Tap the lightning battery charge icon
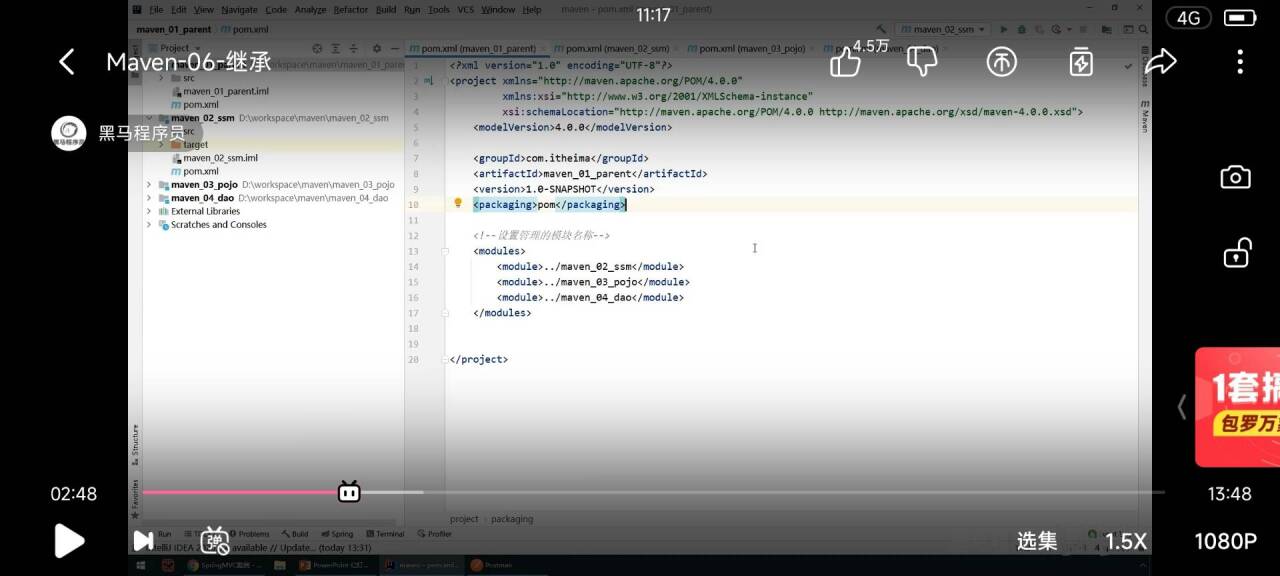This screenshot has width=1280, height=576. 1081,62
